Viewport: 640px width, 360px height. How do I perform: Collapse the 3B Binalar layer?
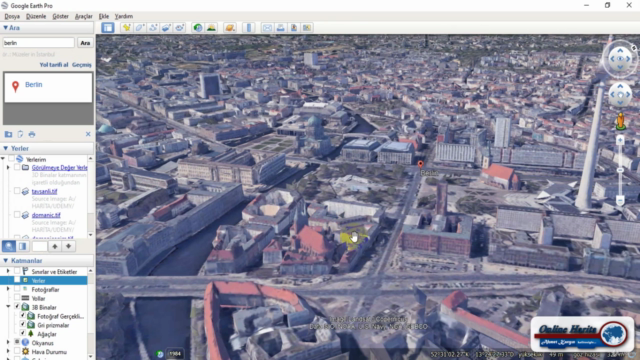(8, 307)
